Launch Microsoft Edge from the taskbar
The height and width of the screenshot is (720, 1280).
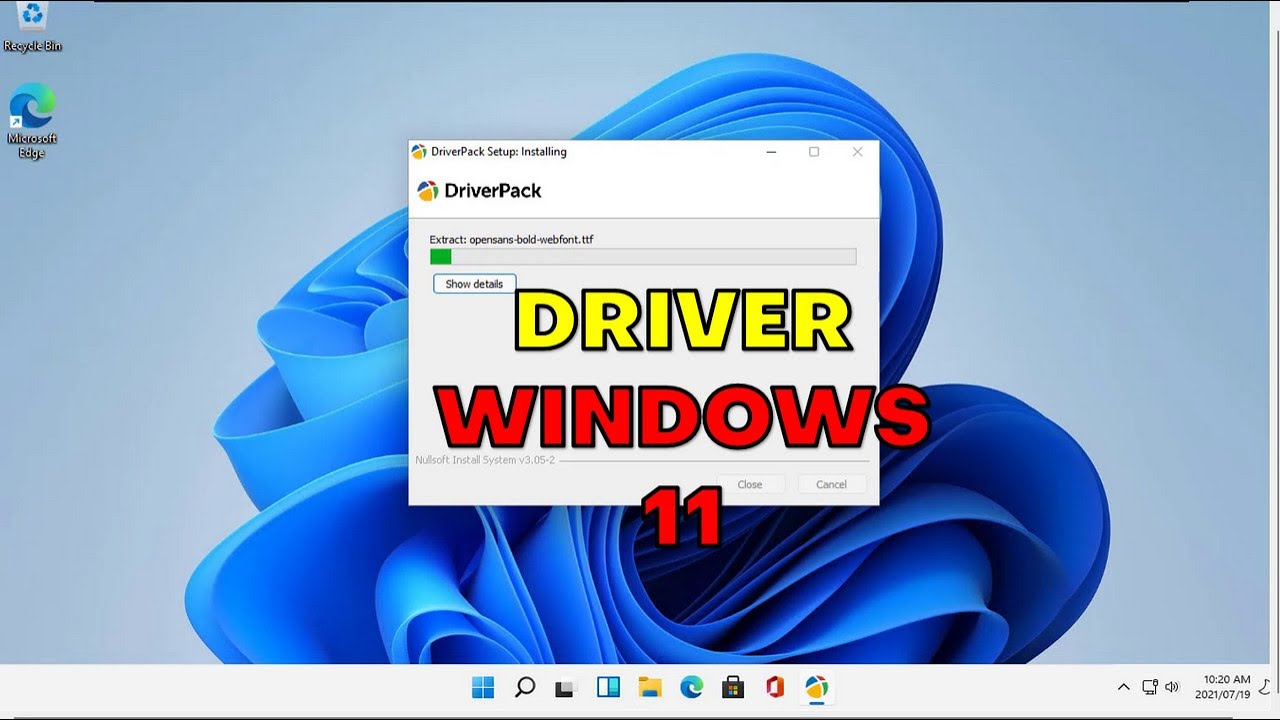click(691, 687)
